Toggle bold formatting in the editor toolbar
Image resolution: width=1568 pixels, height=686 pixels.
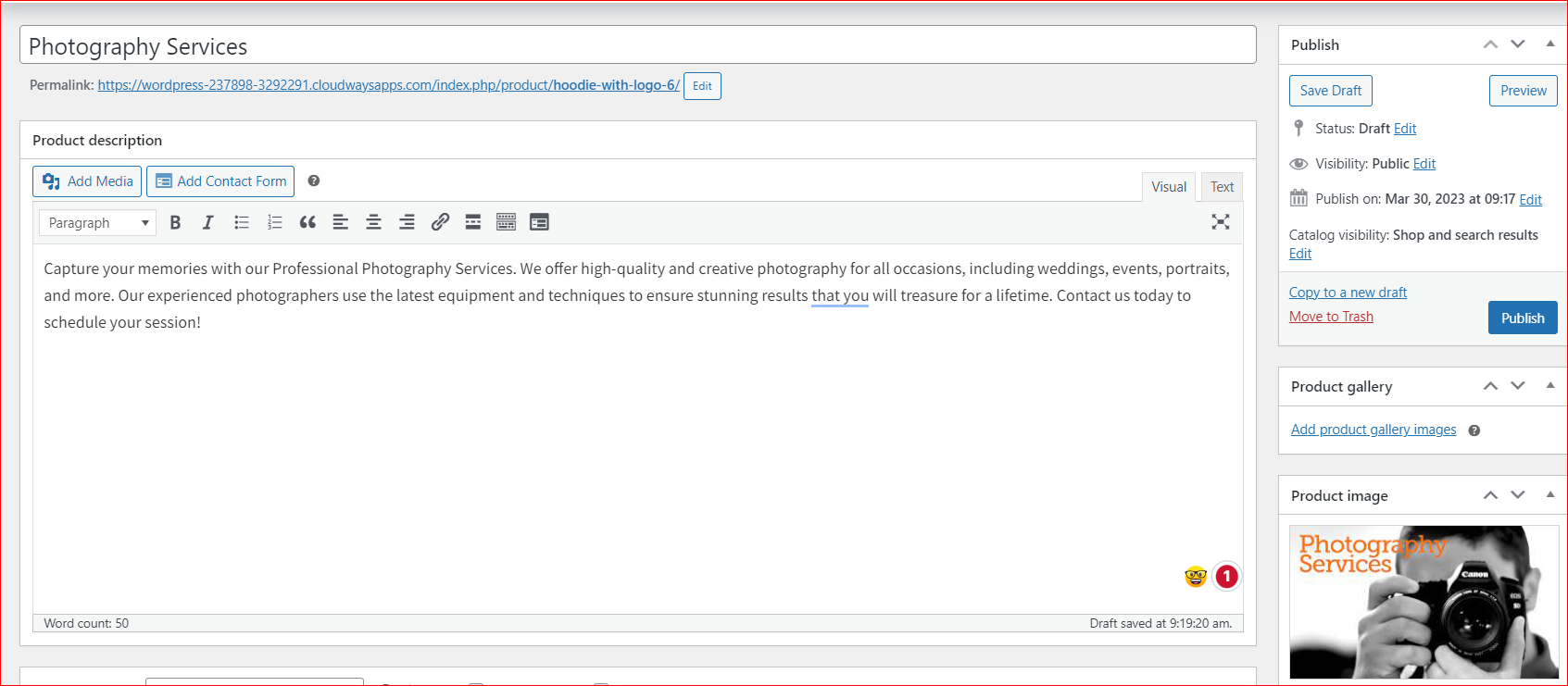point(175,222)
